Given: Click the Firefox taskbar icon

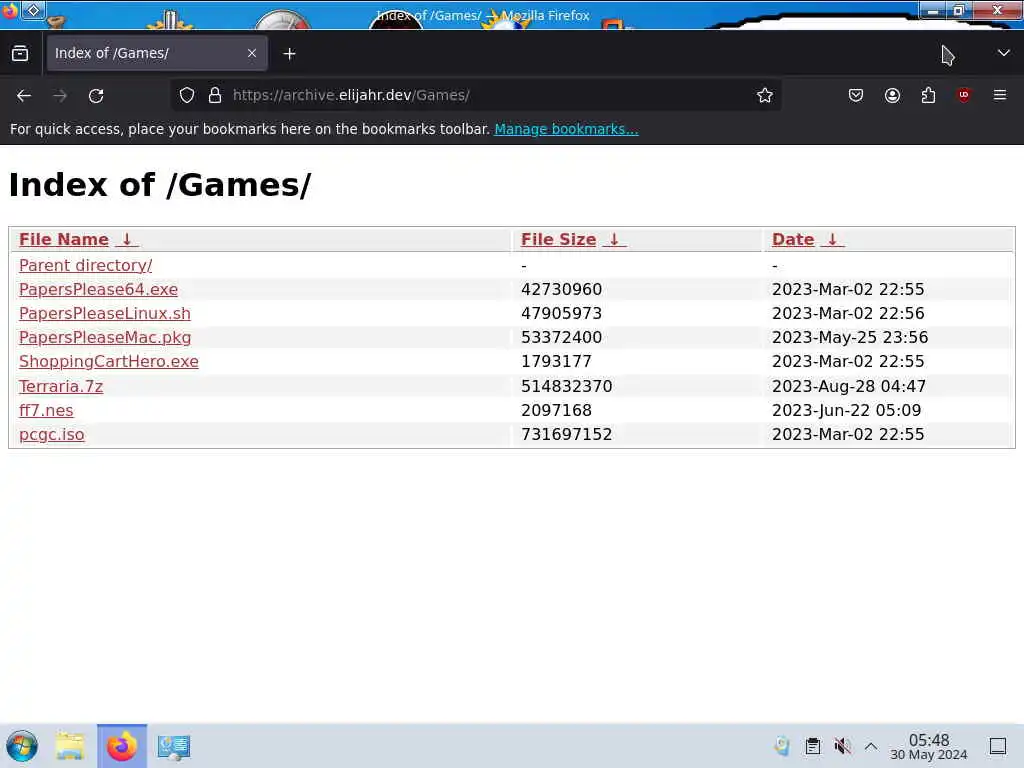Looking at the screenshot, I should point(122,746).
